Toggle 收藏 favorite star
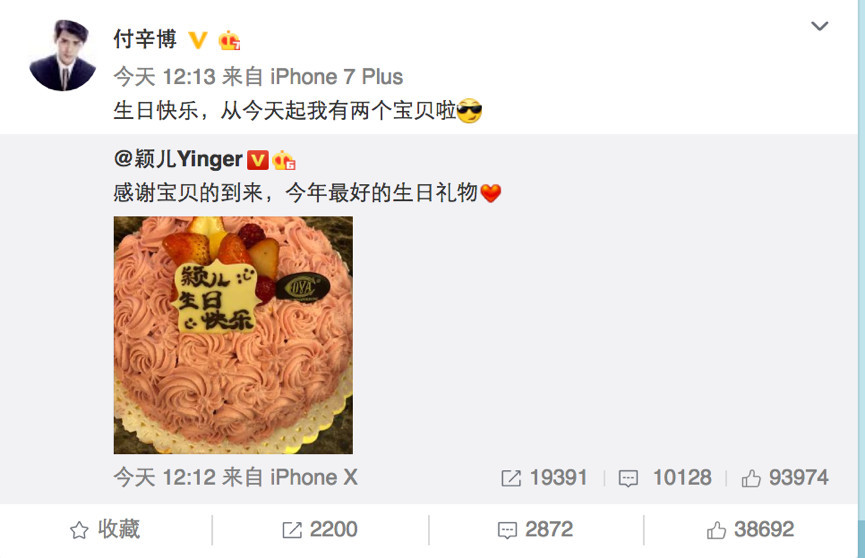This screenshot has height=558, width=865. point(105,529)
